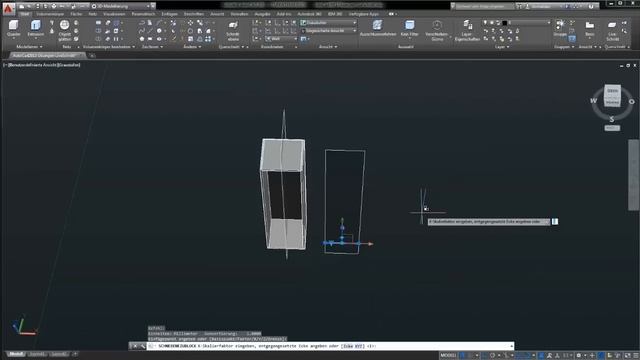Open the 3D-Modellierung workspace dropdown
The width and height of the screenshot is (640, 360).
pos(122,6)
